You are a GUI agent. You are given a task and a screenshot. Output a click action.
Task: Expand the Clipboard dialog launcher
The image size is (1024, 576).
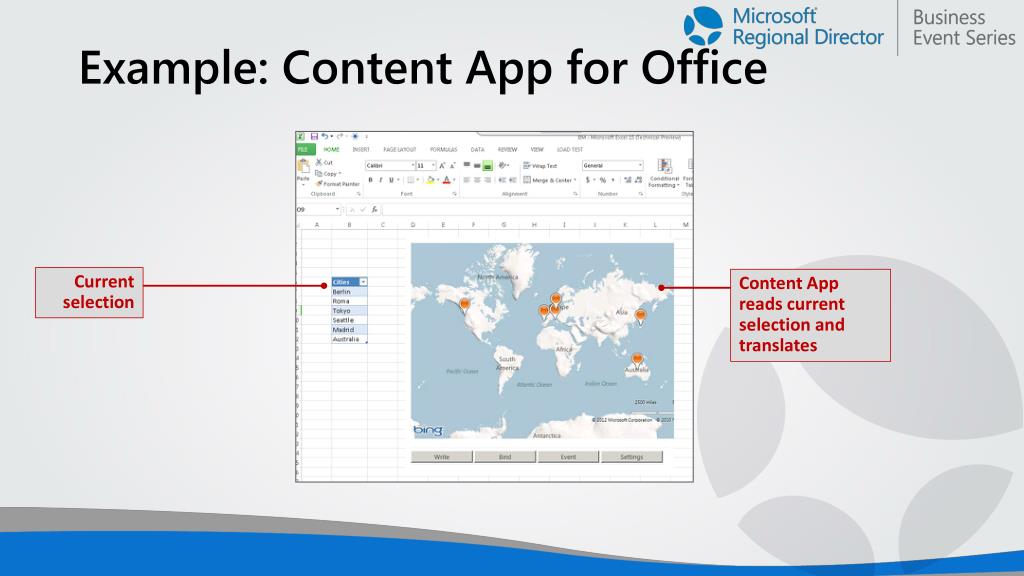click(359, 194)
